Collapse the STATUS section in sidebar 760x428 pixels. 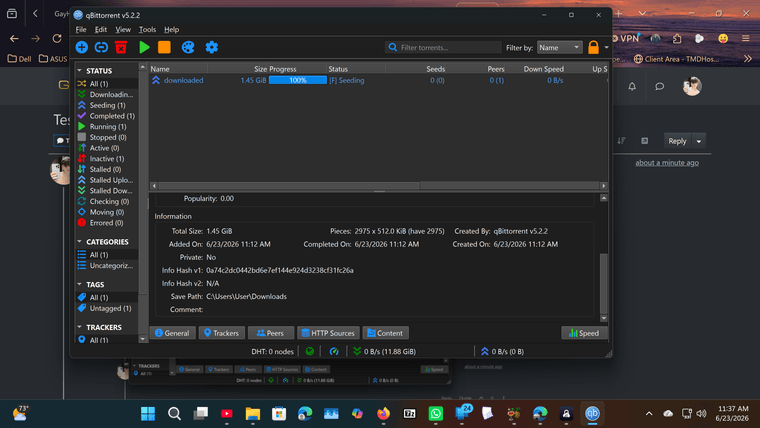79,71
